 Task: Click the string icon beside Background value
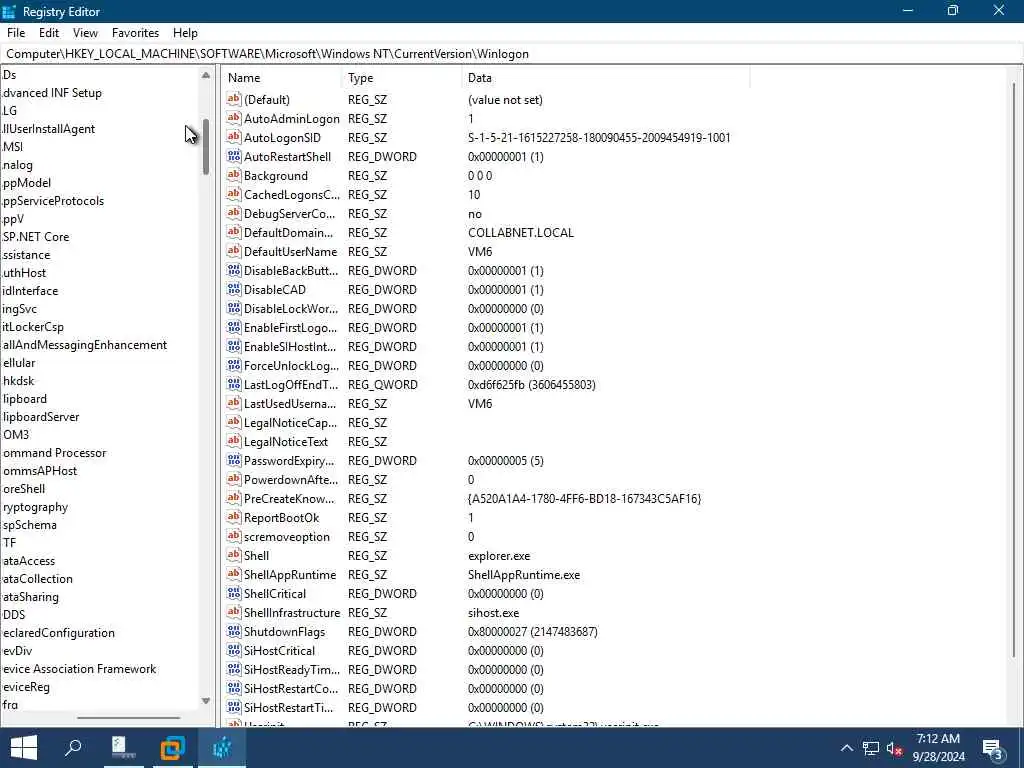click(233, 175)
